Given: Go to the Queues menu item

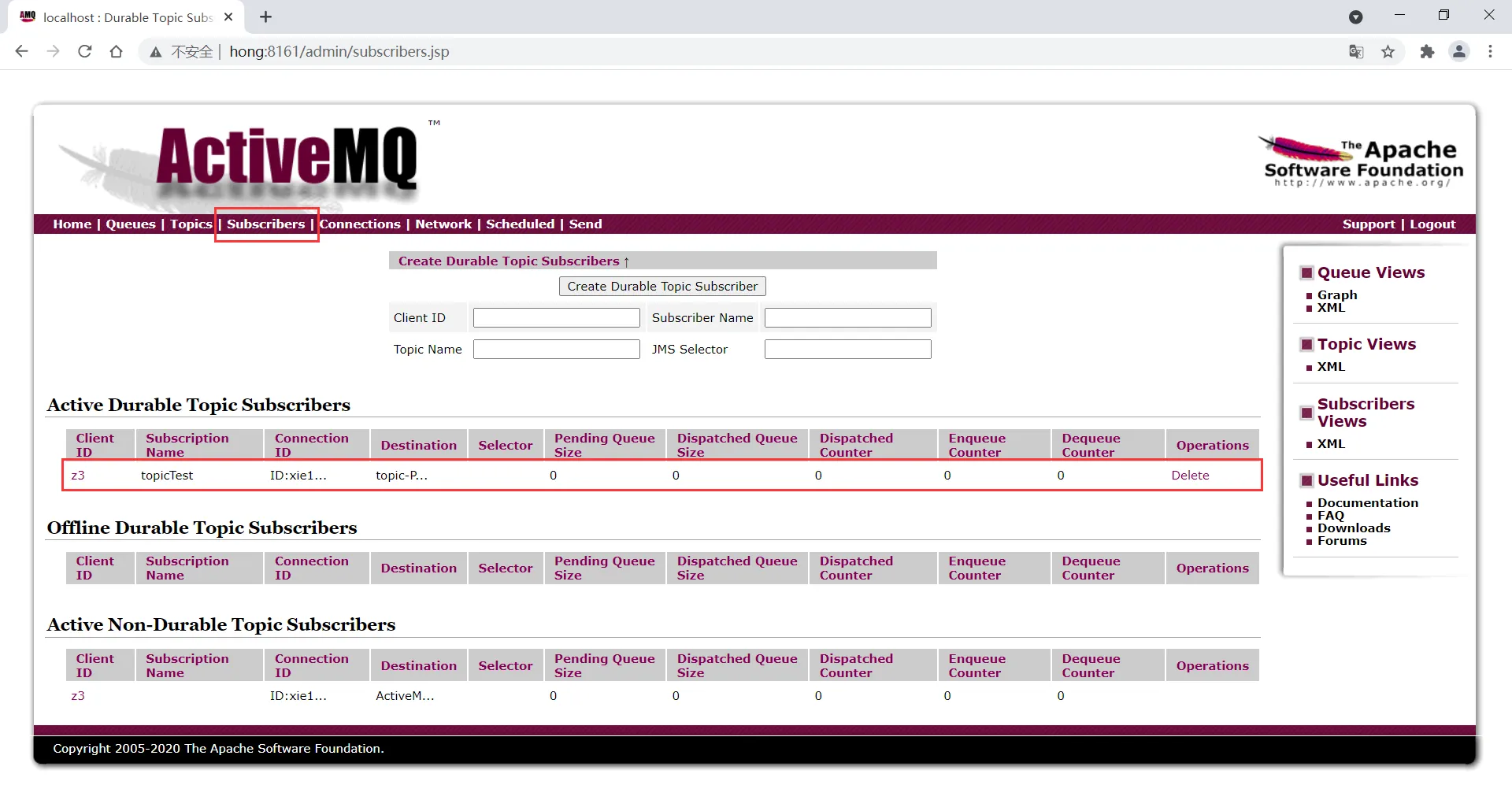Looking at the screenshot, I should pyautogui.click(x=131, y=224).
